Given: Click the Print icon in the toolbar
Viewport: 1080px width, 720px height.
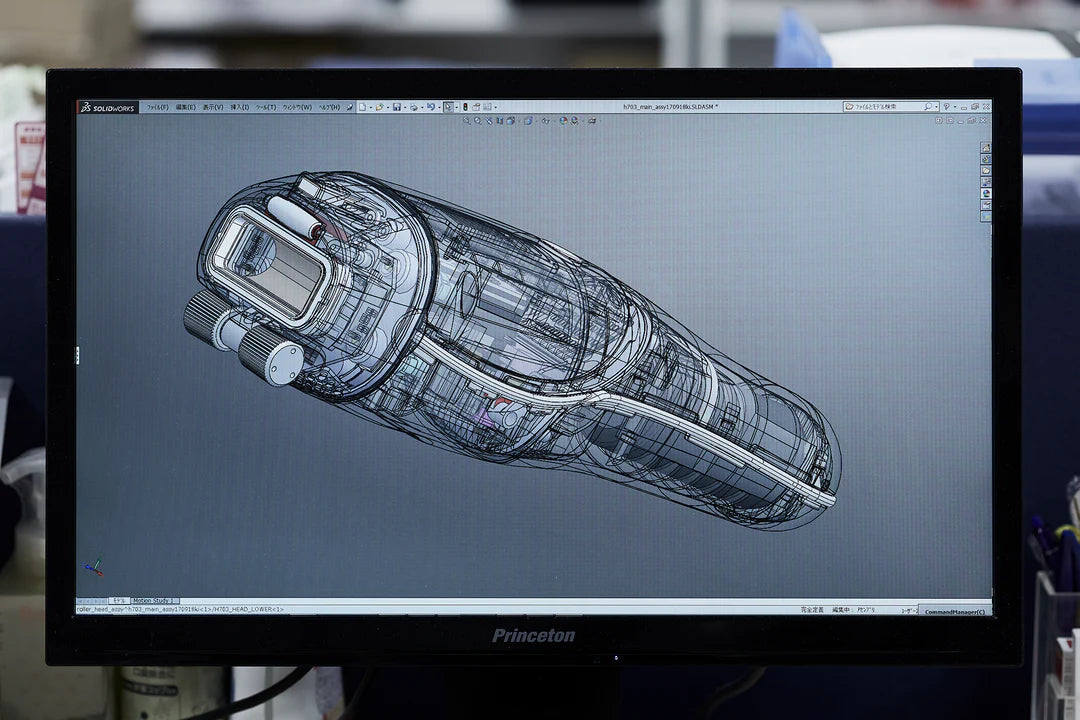Looking at the screenshot, I should [x=413, y=107].
